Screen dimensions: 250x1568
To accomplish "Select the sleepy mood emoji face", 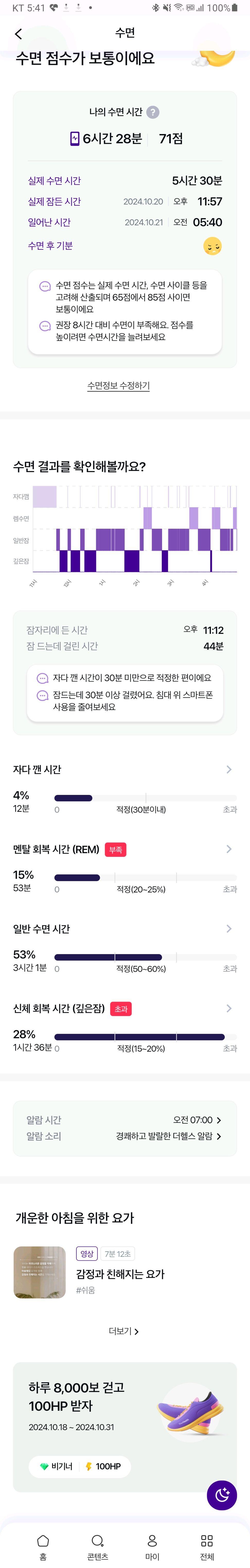I will point(212,246).
